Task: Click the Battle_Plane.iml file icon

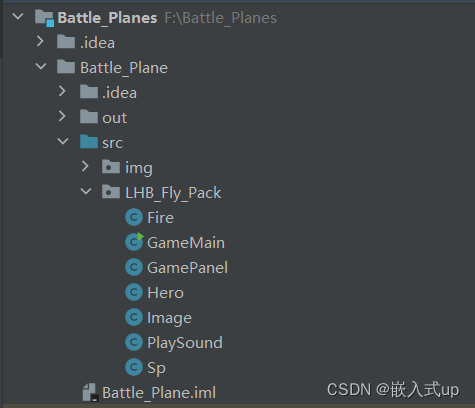Action: [91, 392]
